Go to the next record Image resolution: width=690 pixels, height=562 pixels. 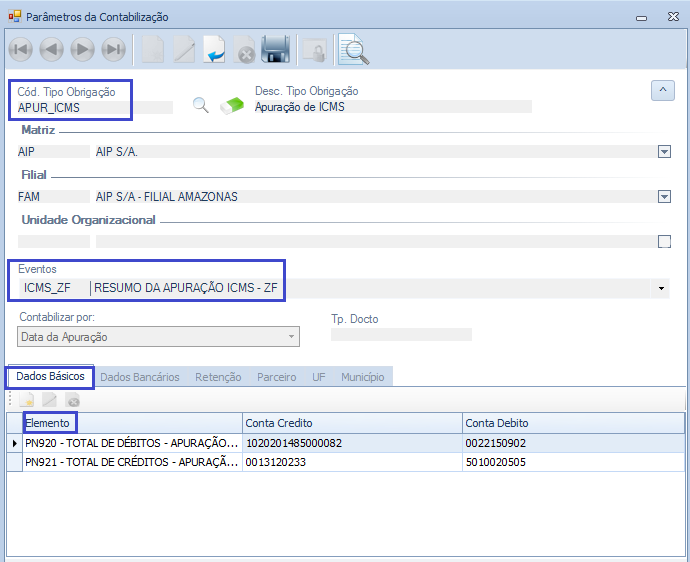pyautogui.click(x=83, y=49)
